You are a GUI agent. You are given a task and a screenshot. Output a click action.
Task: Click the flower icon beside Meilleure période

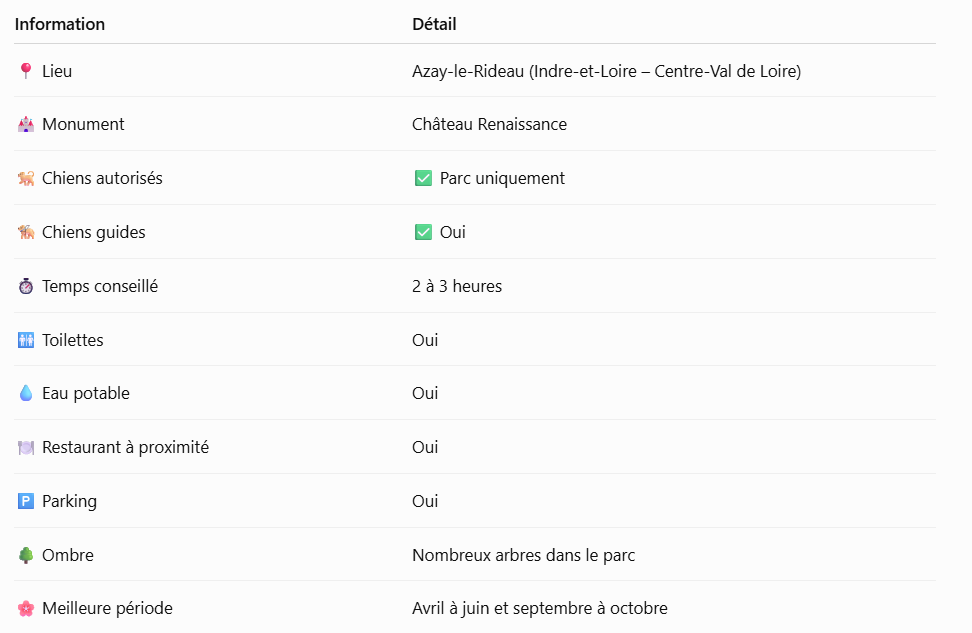coord(26,608)
